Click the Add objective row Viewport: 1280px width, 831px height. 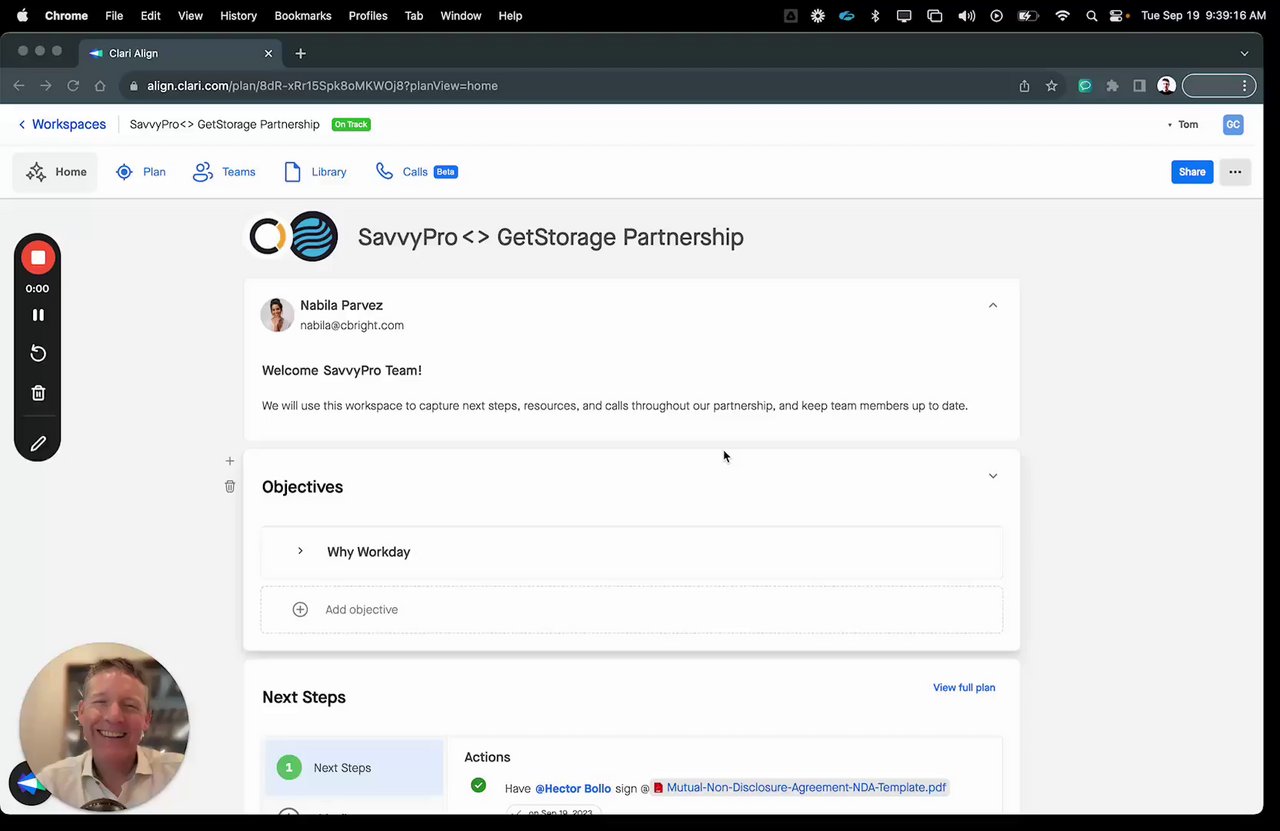click(632, 609)
